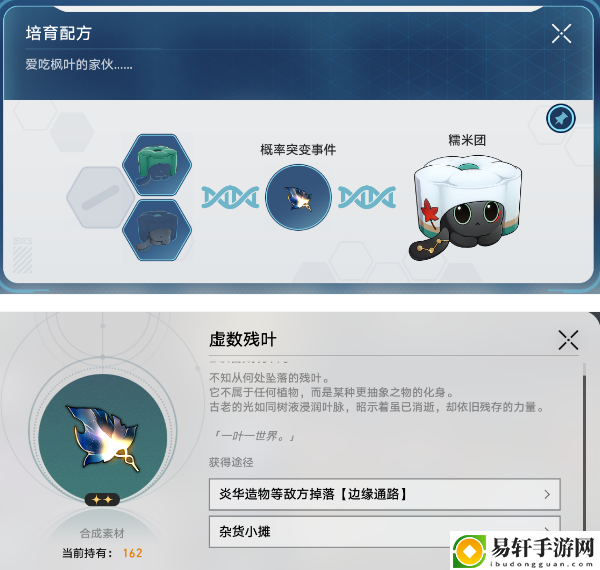Click the 虚数残叶 large leaf icon
This screenshot has width=600, height=570.
click(103, 438)
